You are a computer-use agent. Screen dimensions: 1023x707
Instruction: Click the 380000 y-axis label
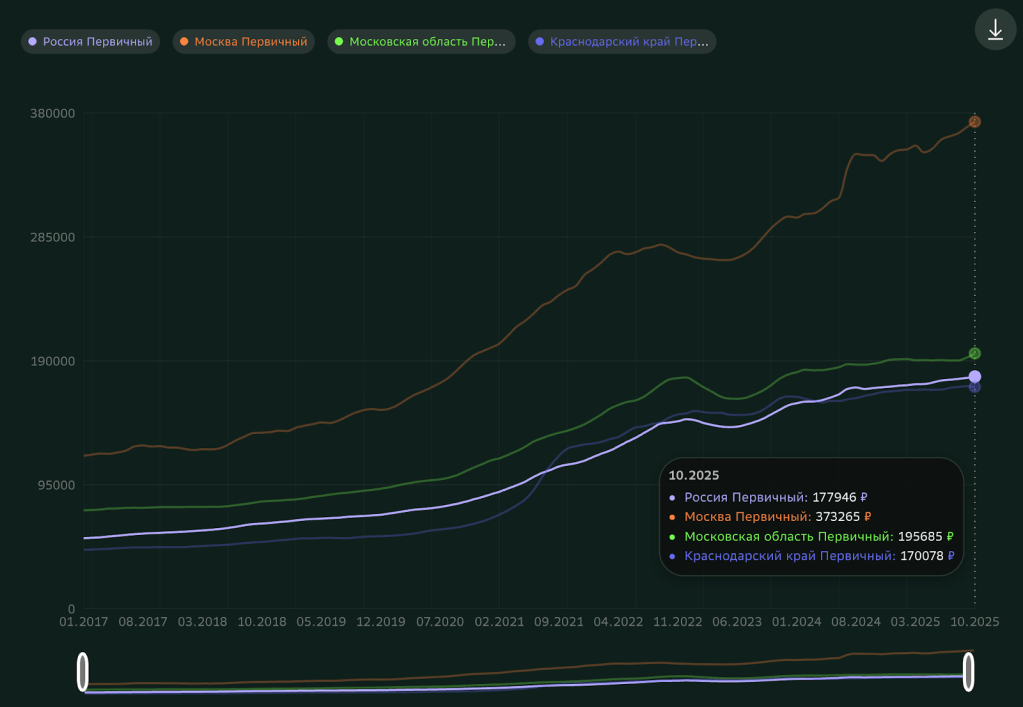point(51,113)
